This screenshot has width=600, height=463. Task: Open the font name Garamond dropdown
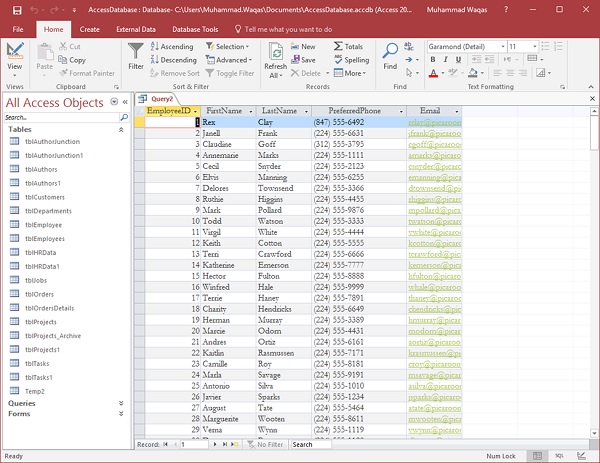(503, 47)
